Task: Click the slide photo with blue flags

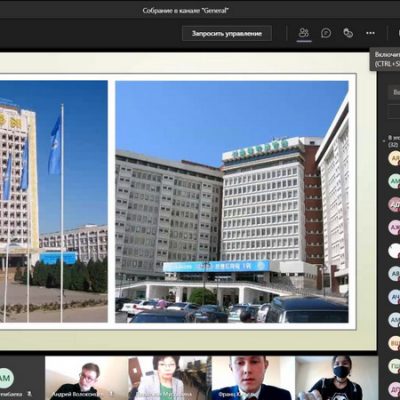Action: pyautogui.click(x=54, y=201)
